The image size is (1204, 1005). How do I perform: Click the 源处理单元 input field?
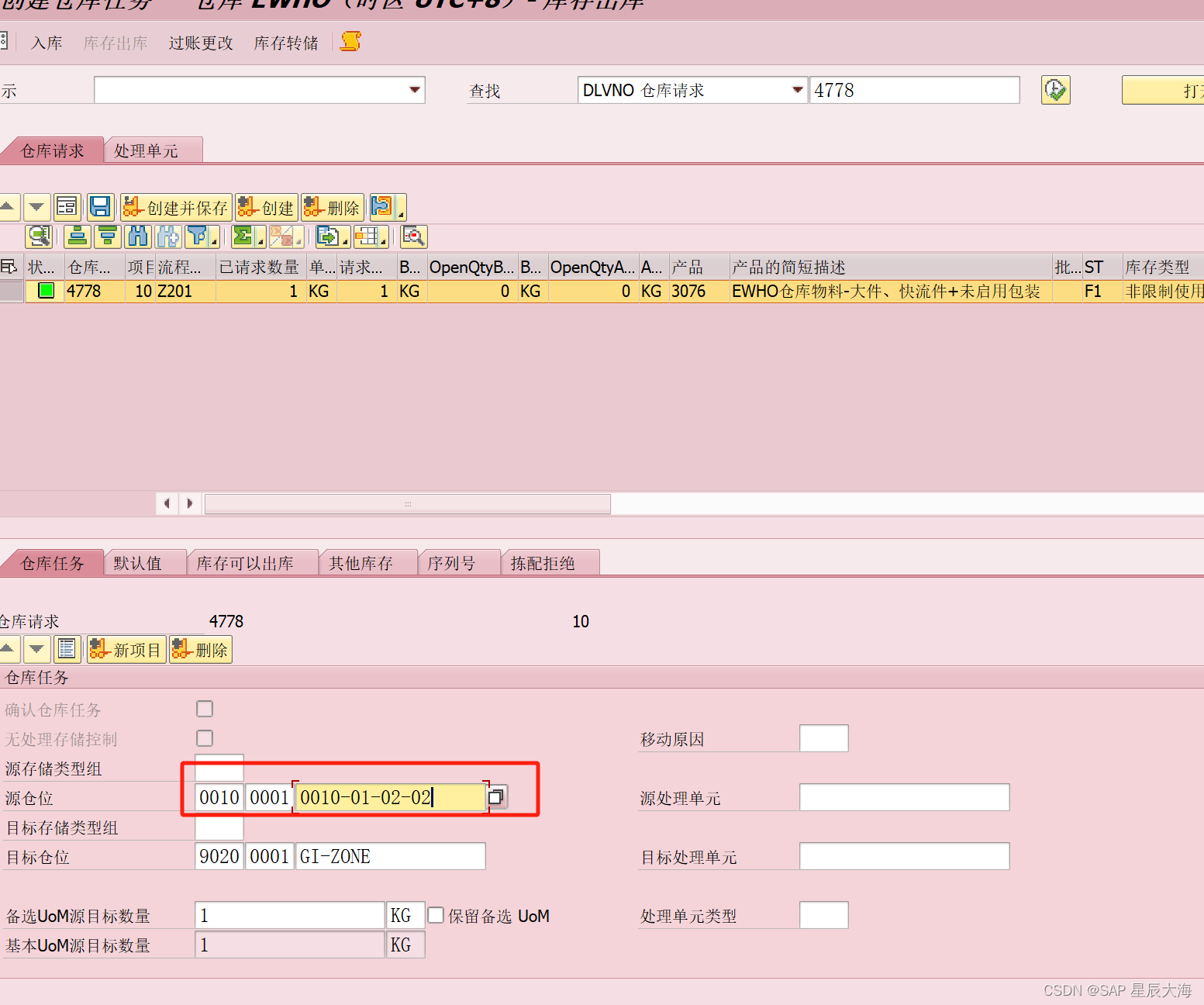pos(905,797)
